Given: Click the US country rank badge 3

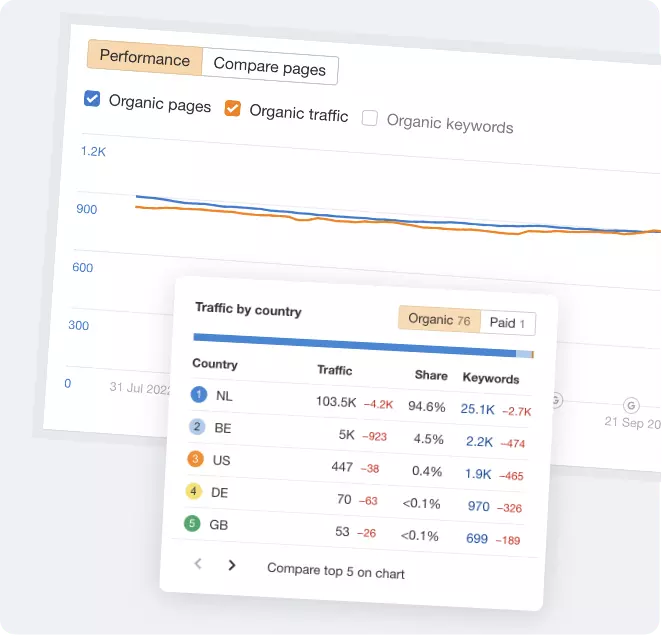Looking at the screenshot, I should pyautogui.click(x=195, y=459).
